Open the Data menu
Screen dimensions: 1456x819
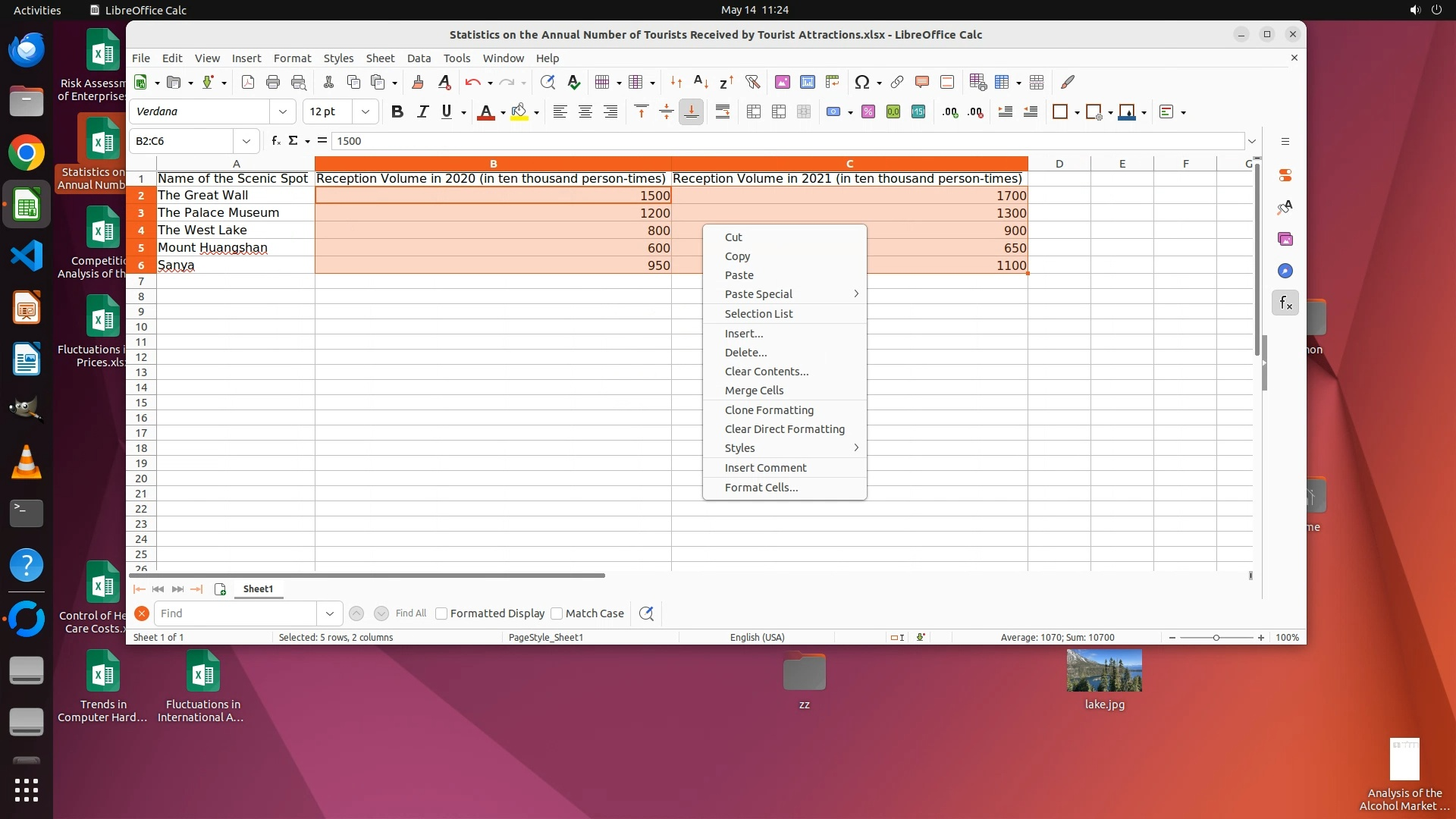tap(419, 58)
